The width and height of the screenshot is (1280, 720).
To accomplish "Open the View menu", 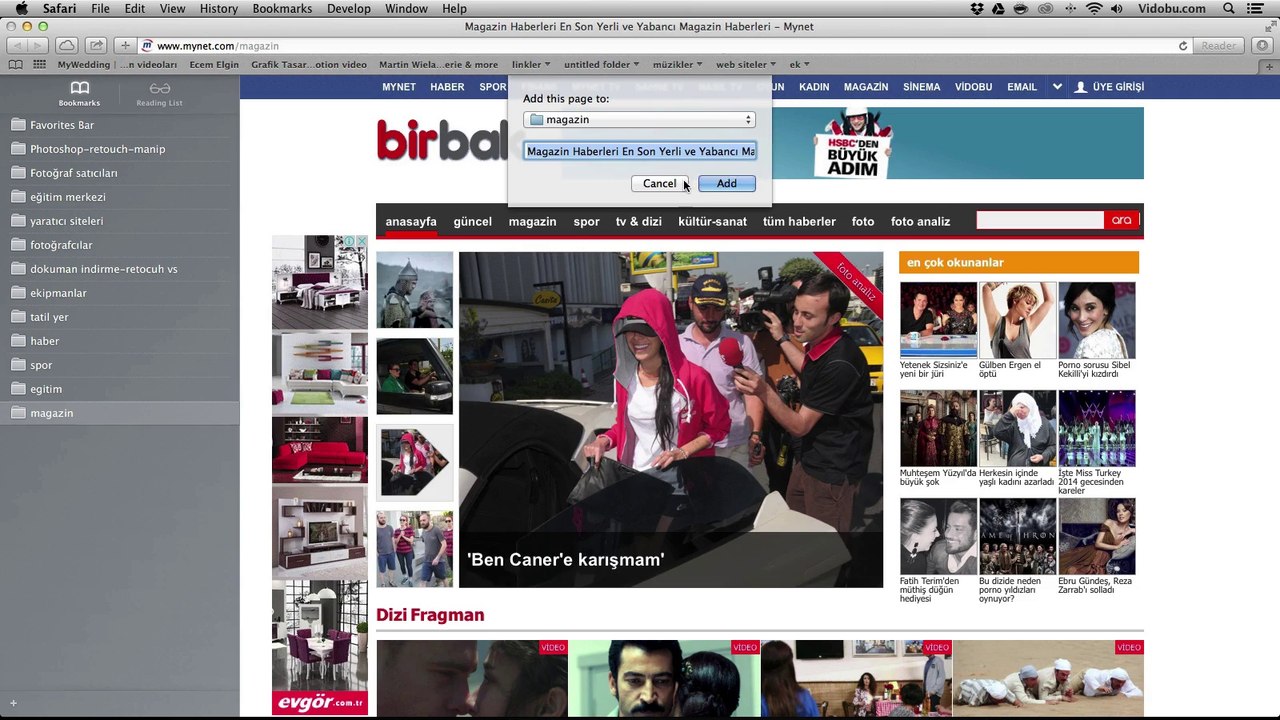I will pyautogui.click(x=172, y=9).
